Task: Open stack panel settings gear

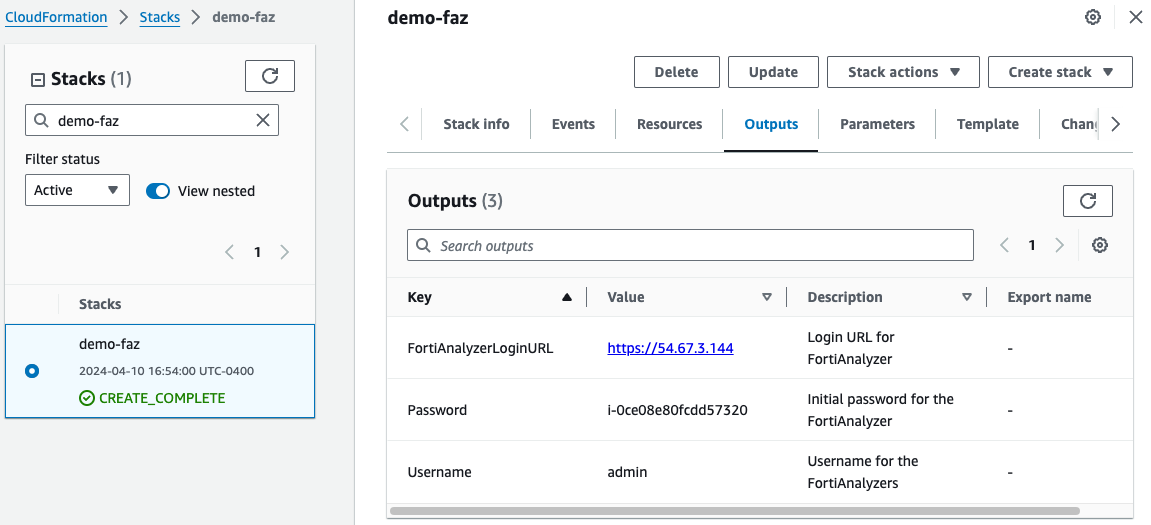Action: (1093, 17)
